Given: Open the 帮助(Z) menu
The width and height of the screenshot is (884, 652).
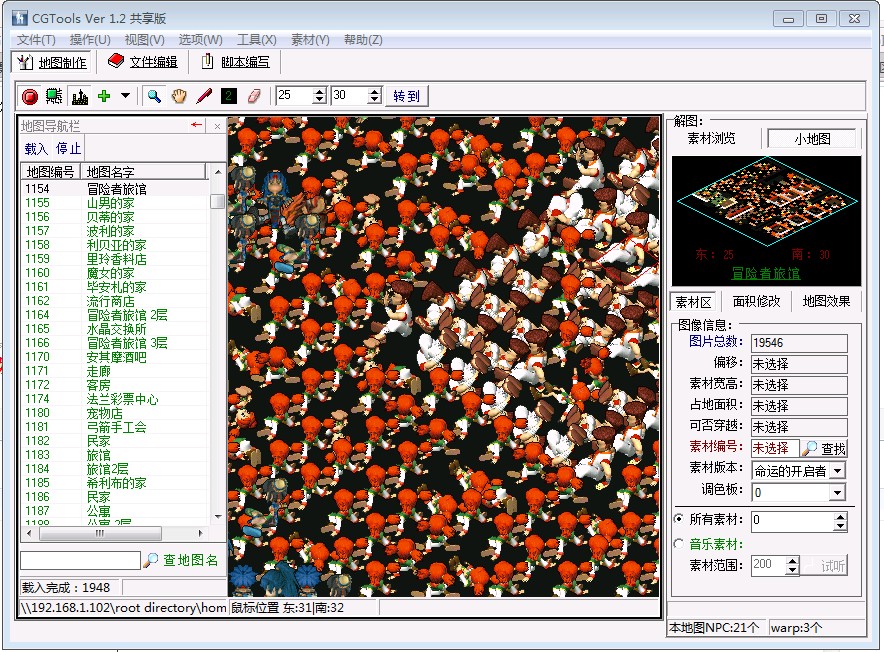Looking at the screenshot, I should pyautogui.click(x=363, y=40).
